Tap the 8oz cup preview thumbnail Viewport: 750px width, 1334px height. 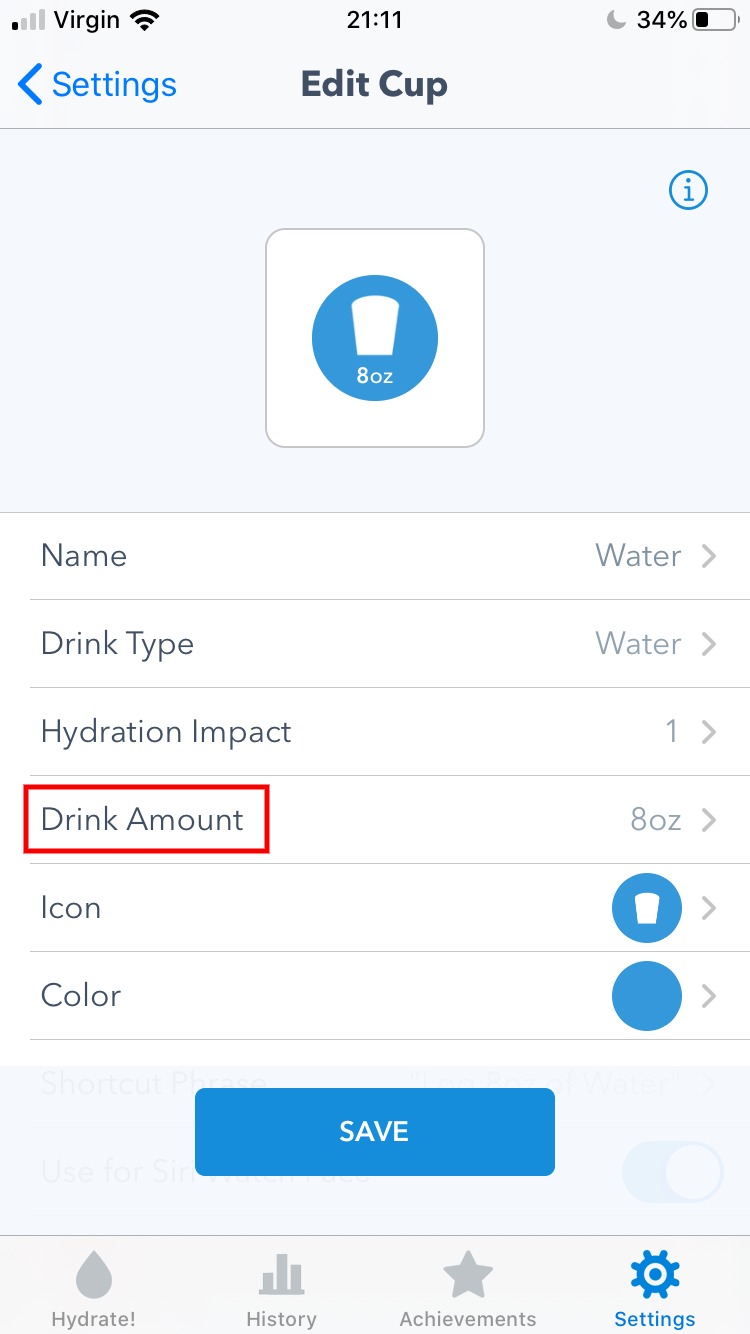[375, 338]
